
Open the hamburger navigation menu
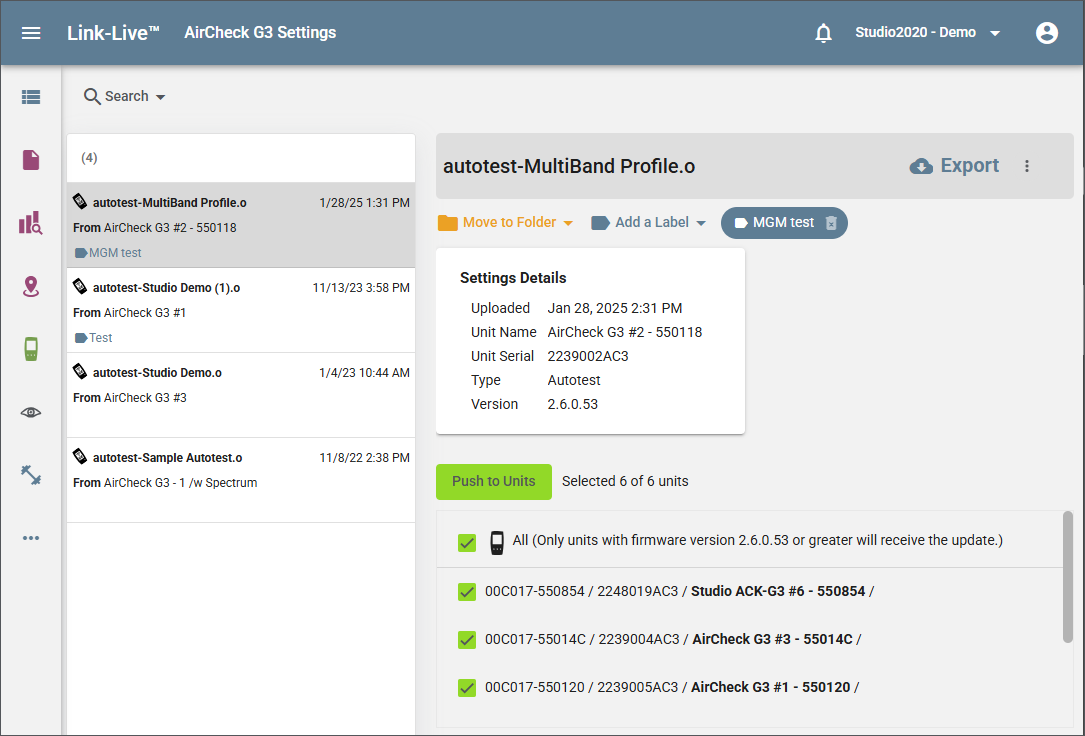[31, 33]
